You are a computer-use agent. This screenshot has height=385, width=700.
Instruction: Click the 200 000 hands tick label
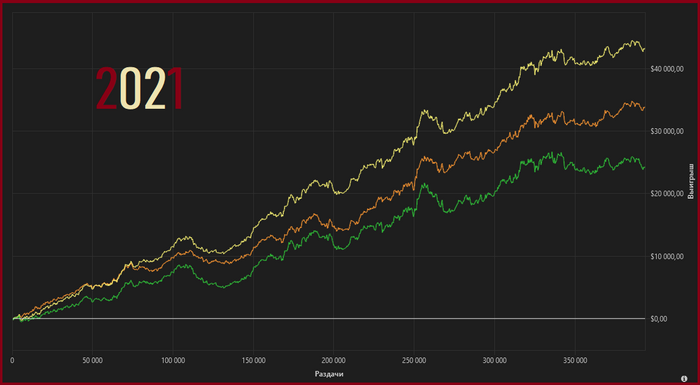tap(334, 360)
